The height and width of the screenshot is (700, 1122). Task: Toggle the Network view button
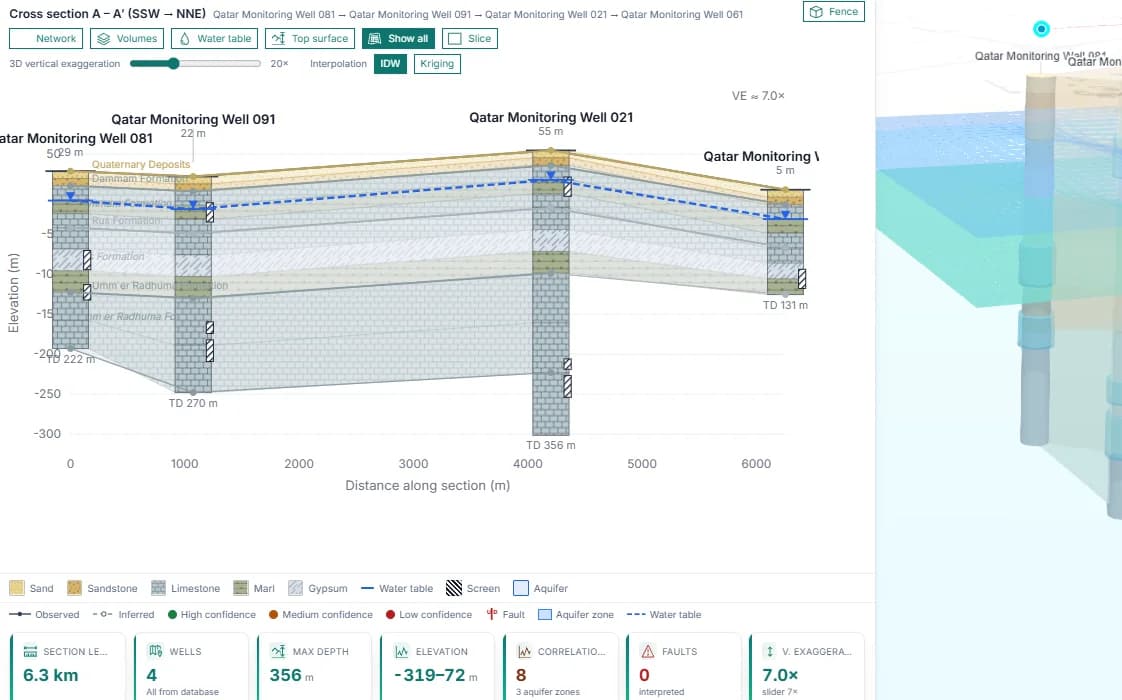(x=46, y=39)
